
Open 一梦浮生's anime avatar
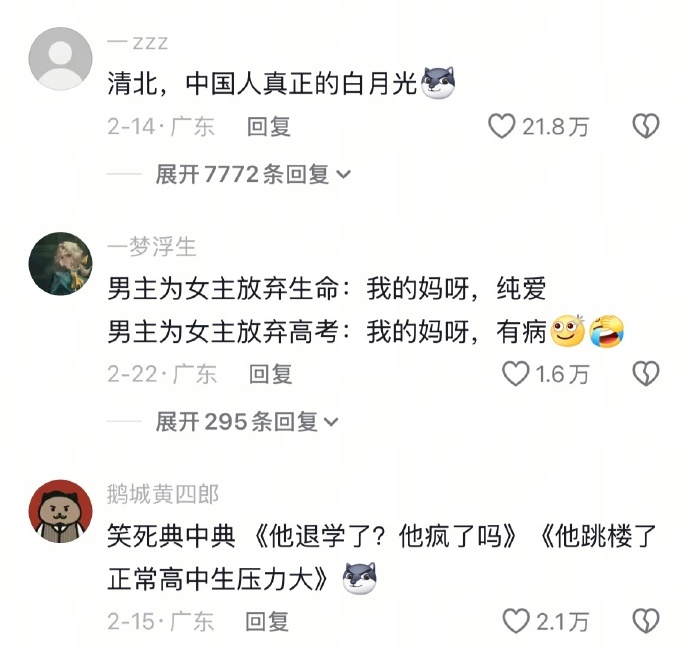[60, 264]
